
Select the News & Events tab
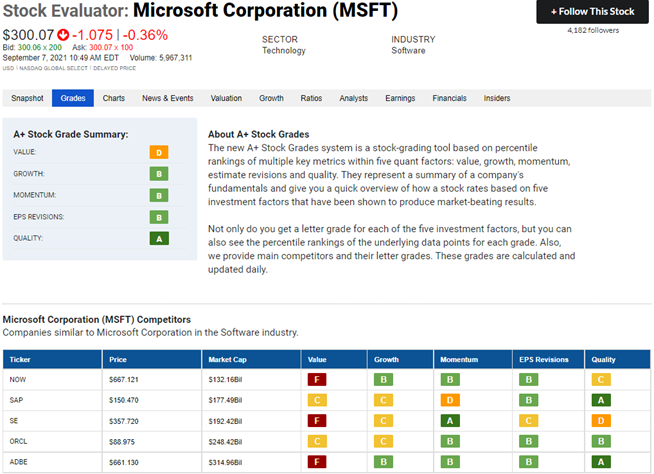coord(168,98)
